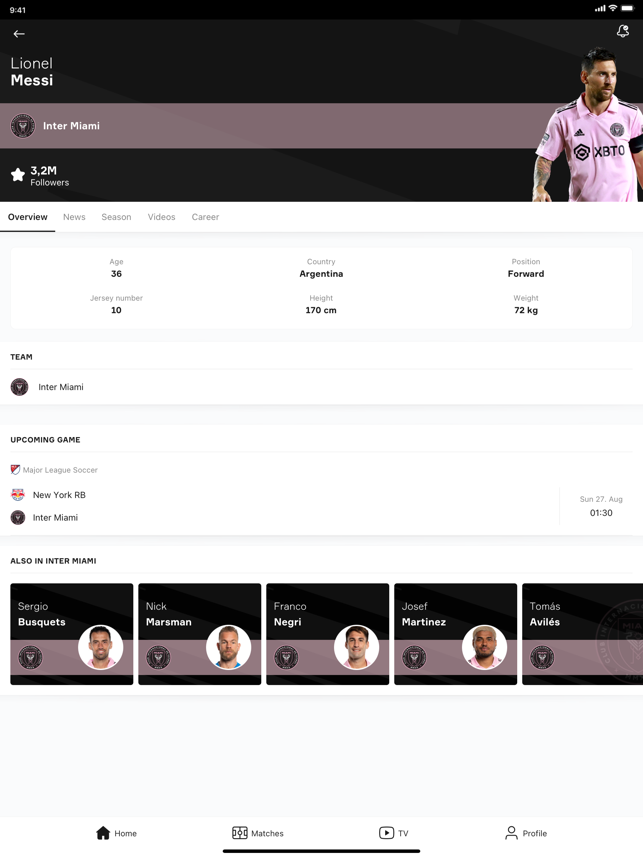Tap the home indicator bar
This screenshot has height=858, width=643.
point(321,851)
